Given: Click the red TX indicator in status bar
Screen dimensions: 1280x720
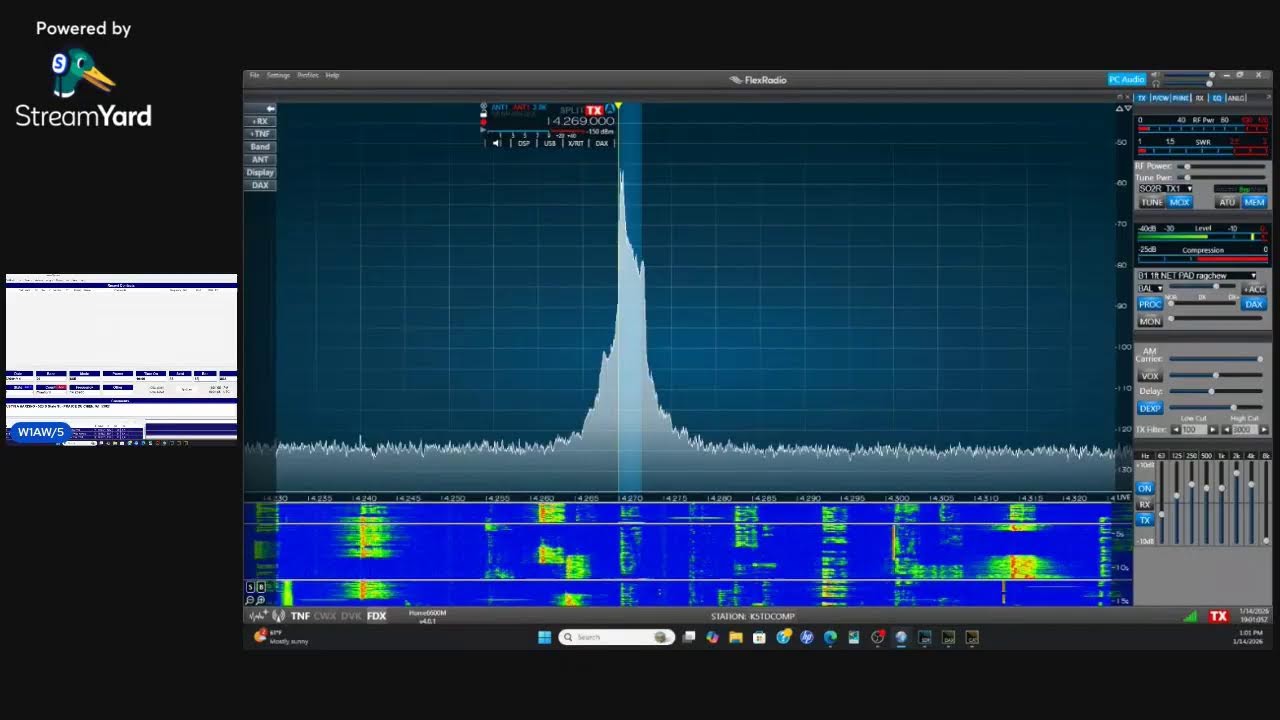Looking at the screenshot, I should tap(1218, 616).
